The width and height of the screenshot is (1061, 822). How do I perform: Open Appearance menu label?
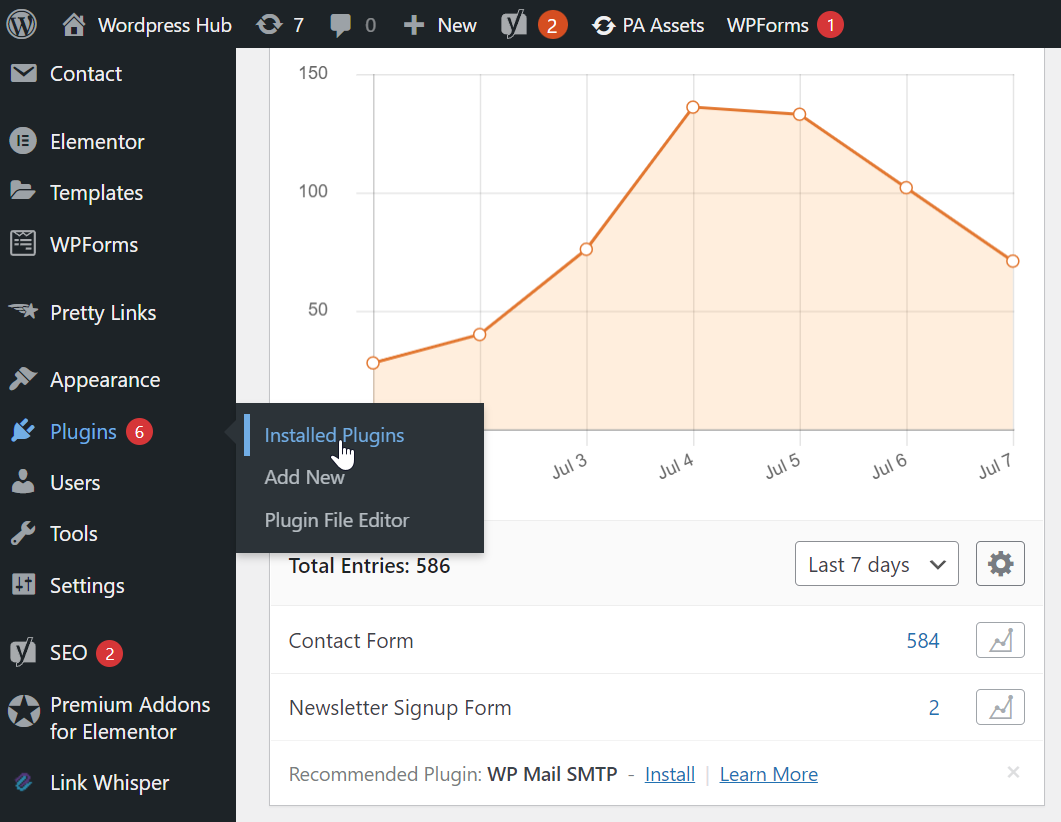point(105,380)
